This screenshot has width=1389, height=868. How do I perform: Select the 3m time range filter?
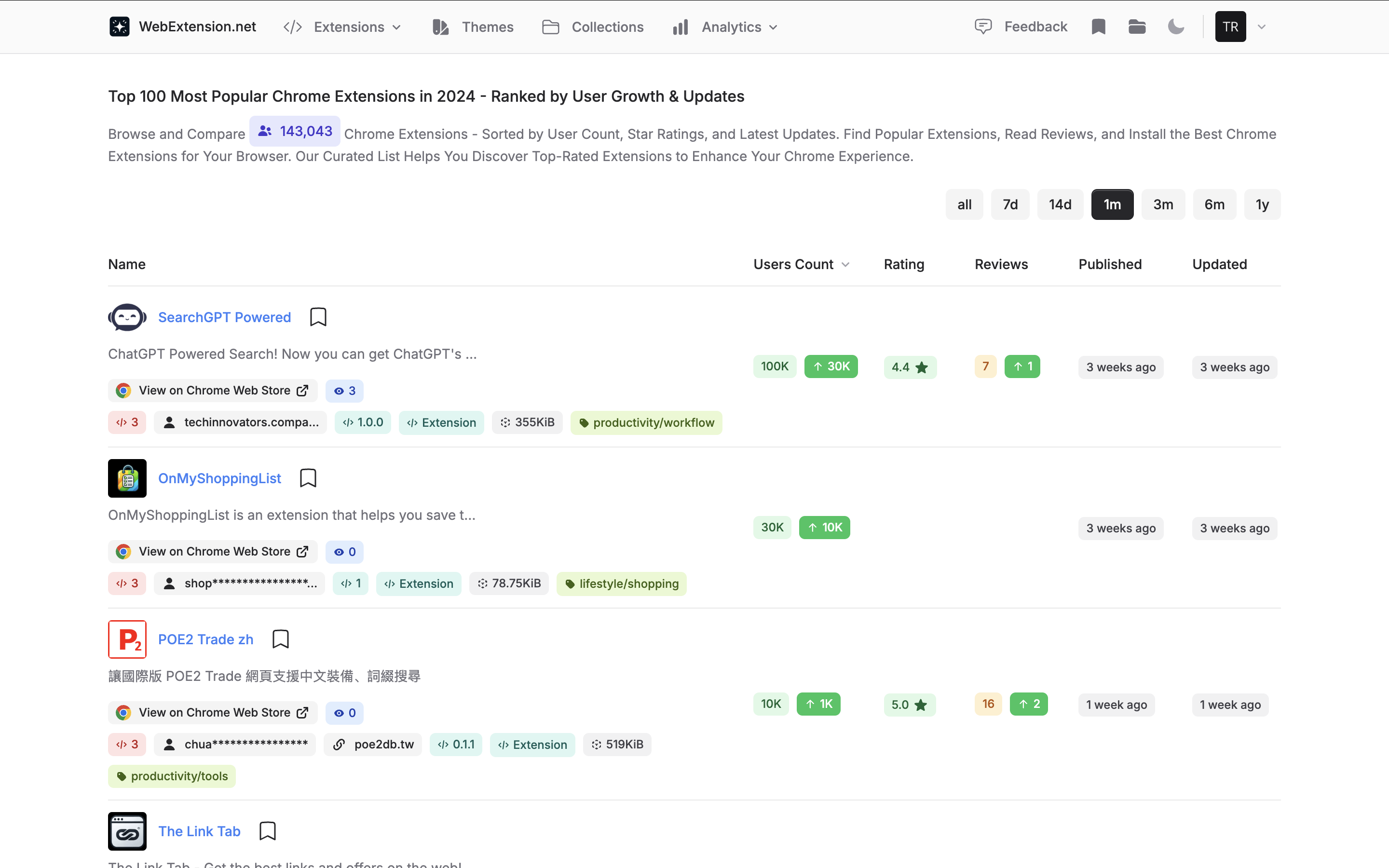coord(1163,204)
